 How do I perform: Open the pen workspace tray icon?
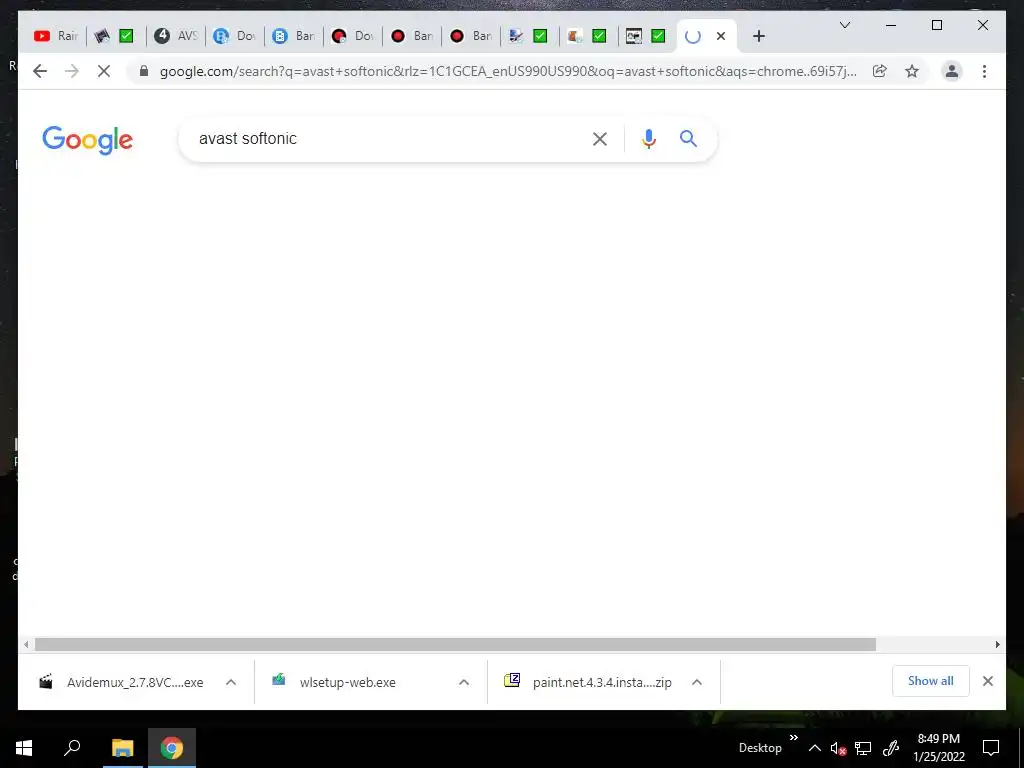[x=891, y=748]
